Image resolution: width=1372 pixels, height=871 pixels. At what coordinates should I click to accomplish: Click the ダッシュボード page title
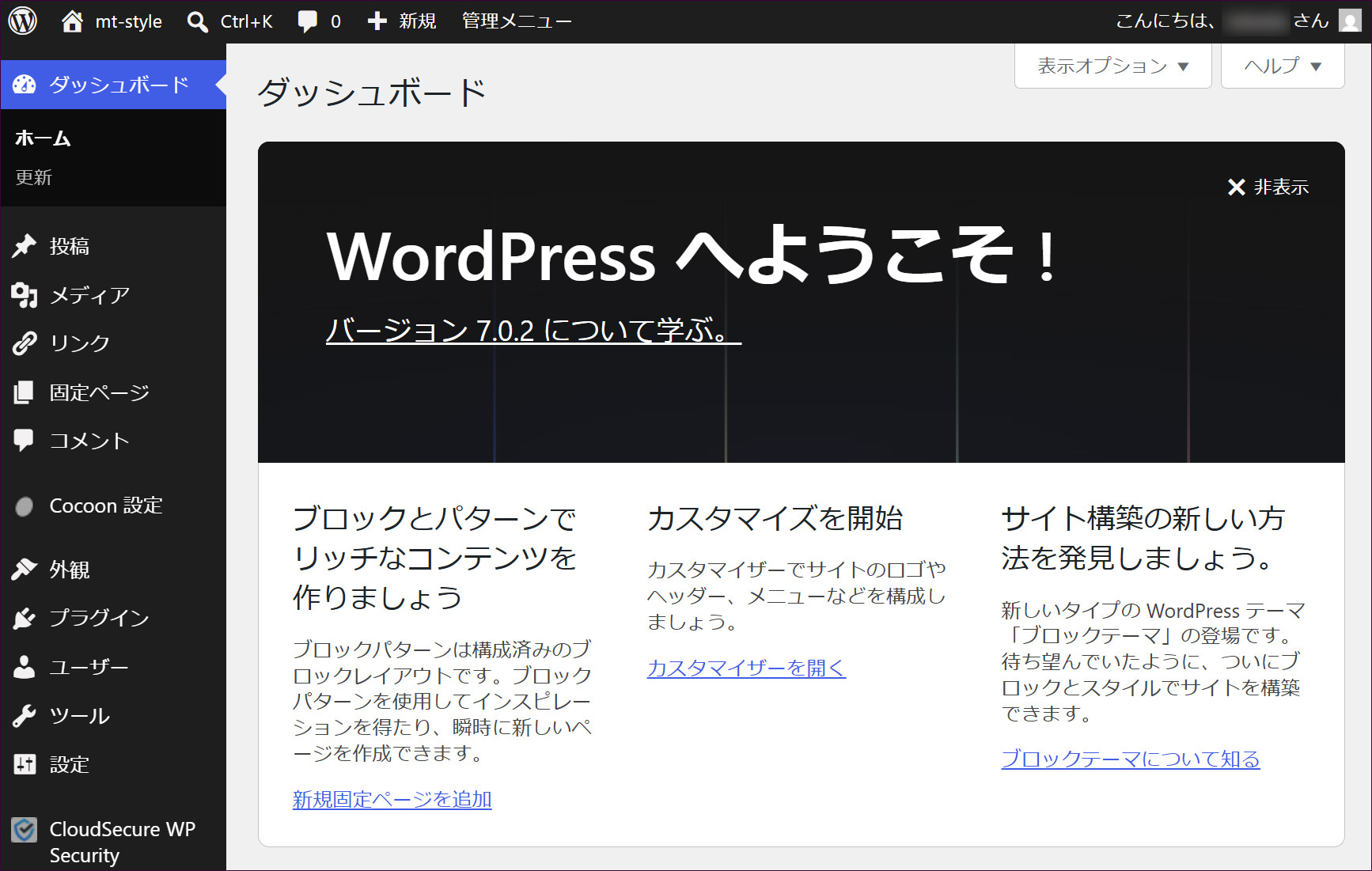[372, 93]
